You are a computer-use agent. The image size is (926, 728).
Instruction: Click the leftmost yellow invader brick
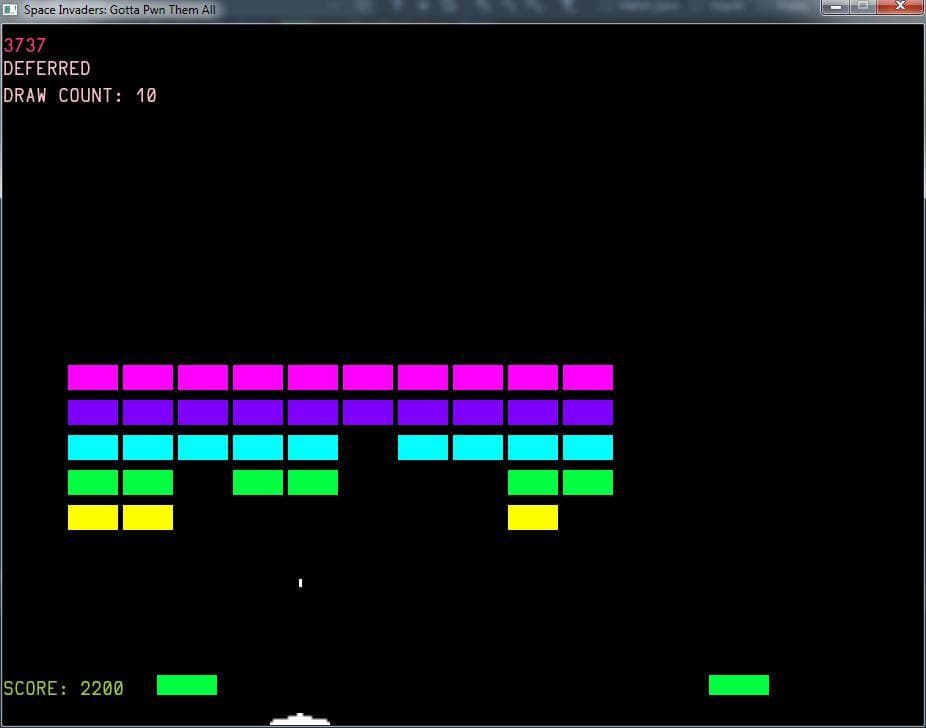(93, 517)
